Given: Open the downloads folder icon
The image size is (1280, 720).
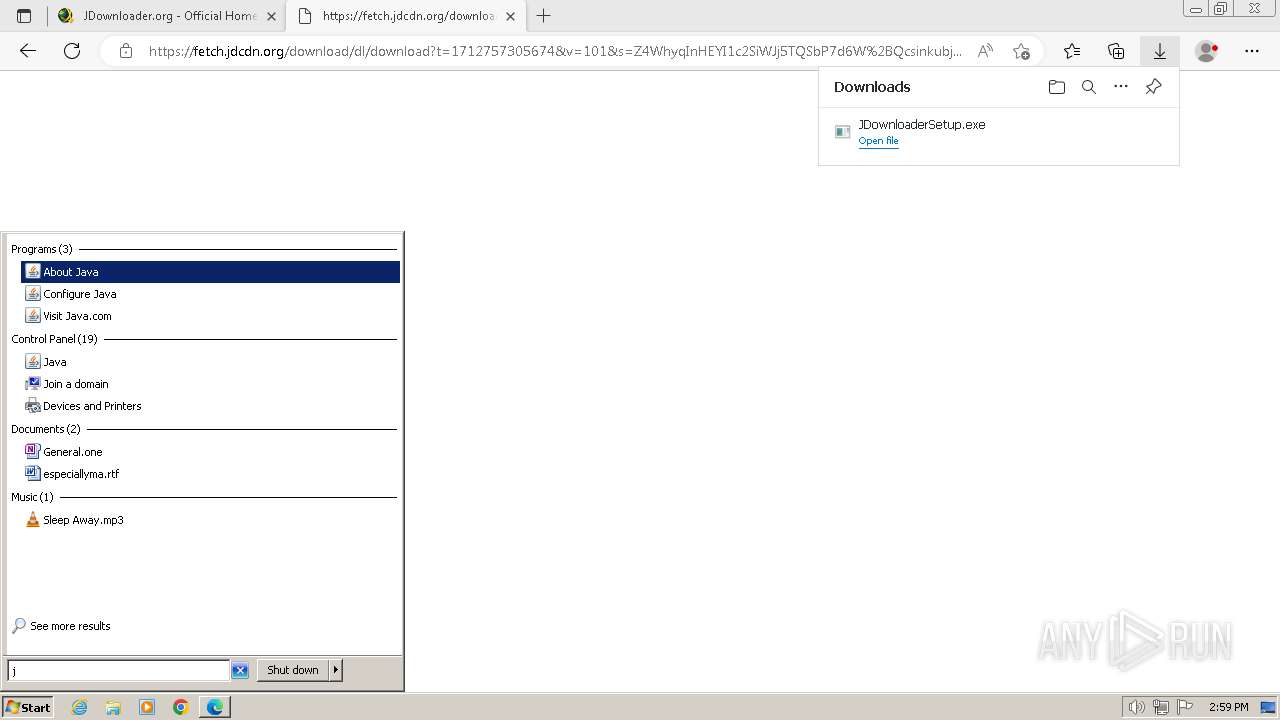Looking at the screenshot, I should pyautogui.click(x=1057, y=87).
